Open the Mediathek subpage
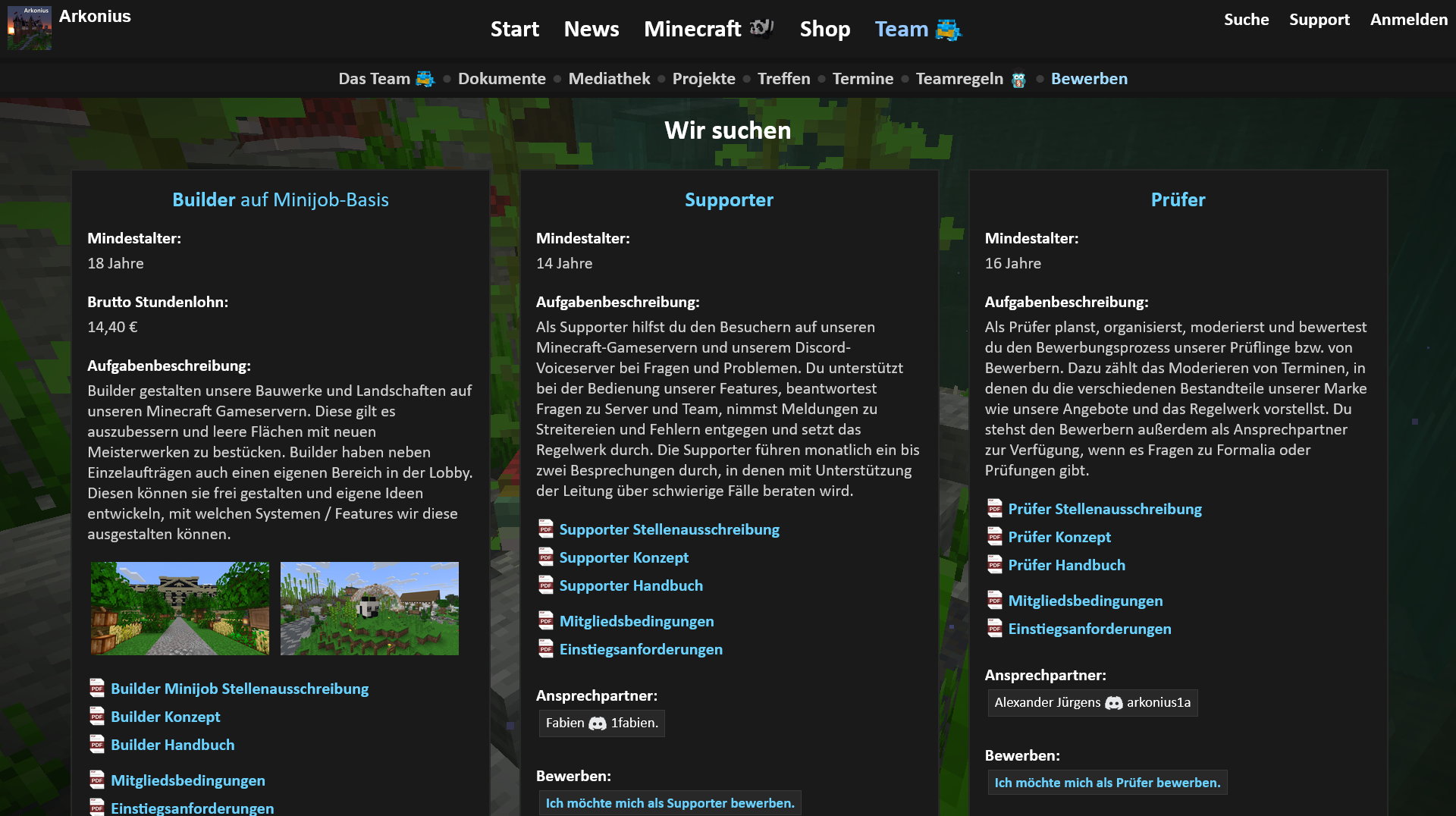 point(609,79)
